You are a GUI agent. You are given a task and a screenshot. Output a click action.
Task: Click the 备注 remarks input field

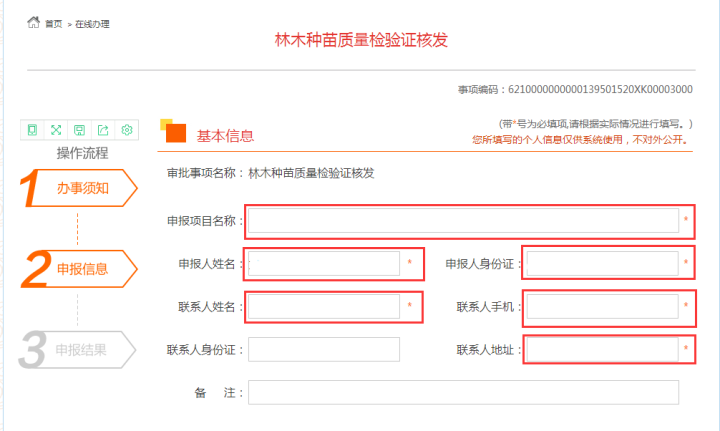tap(463, 393)
